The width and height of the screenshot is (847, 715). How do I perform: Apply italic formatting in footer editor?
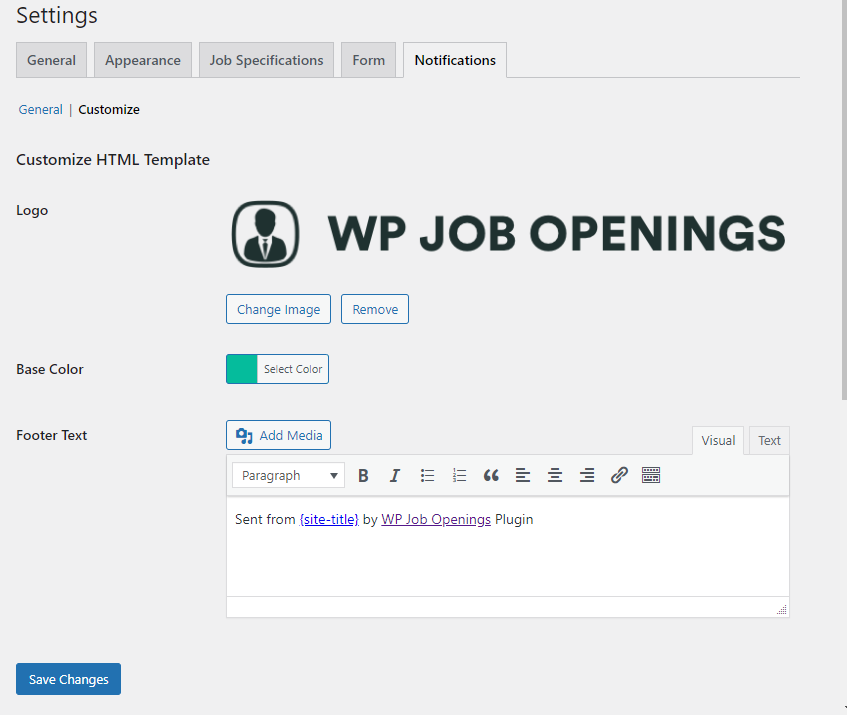point(395,475)
